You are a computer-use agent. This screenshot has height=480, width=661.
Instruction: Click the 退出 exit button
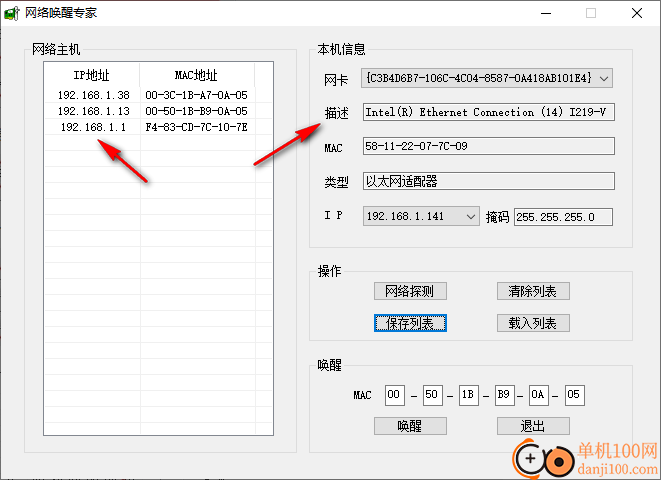pyautogui.click(x=533, y=426)
